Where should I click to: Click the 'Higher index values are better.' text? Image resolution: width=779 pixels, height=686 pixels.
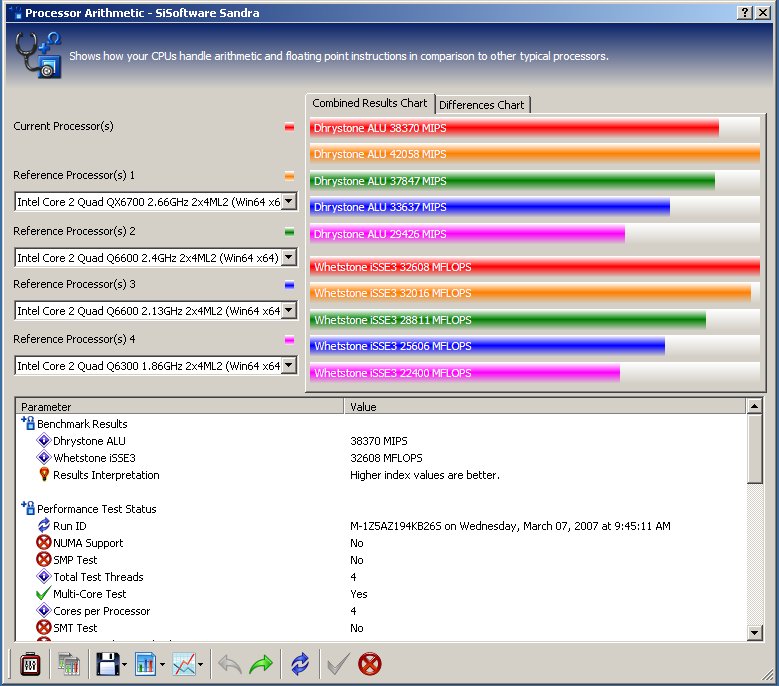coord(425,475)
